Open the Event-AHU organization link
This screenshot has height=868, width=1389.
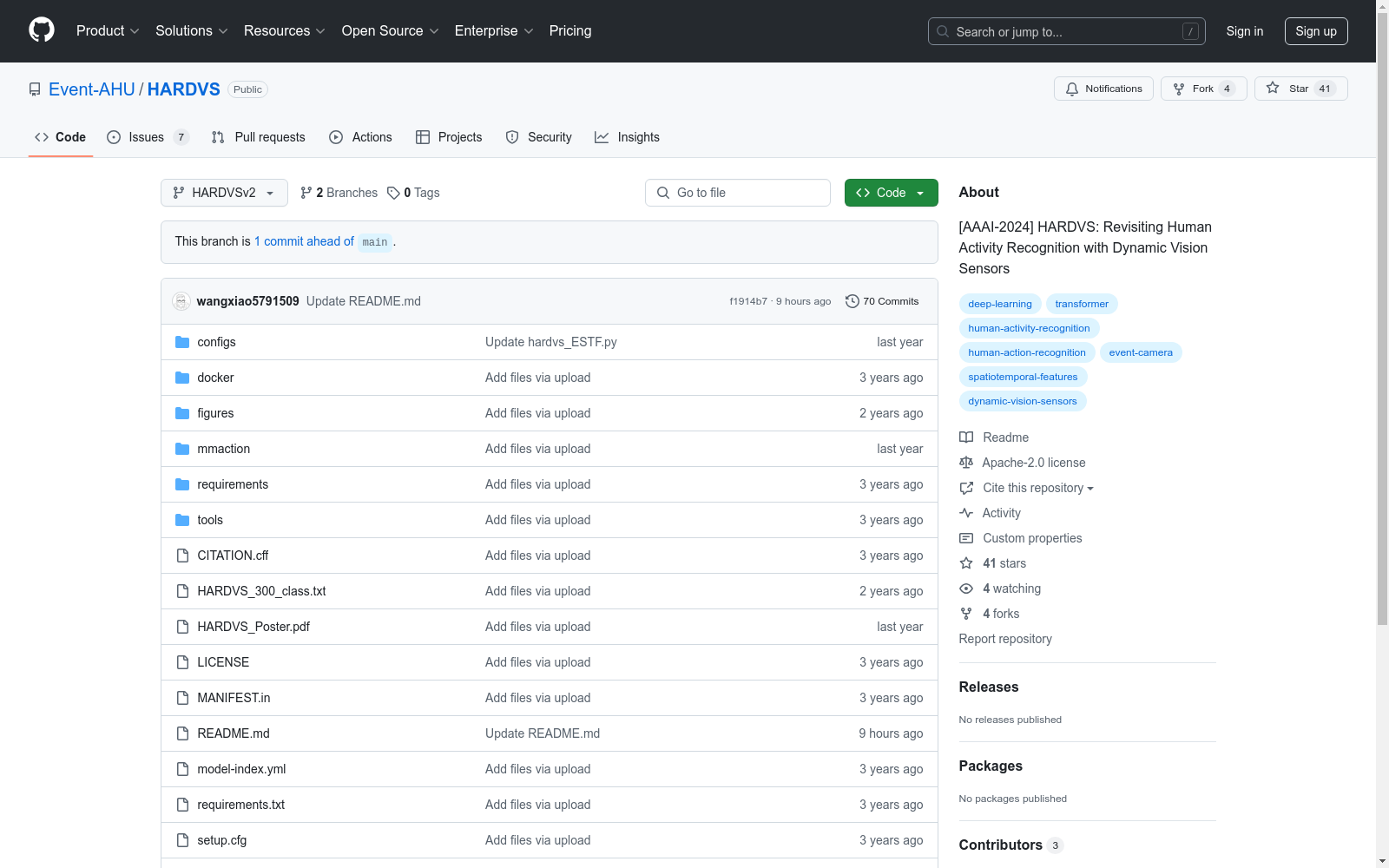tap(92, 89)
